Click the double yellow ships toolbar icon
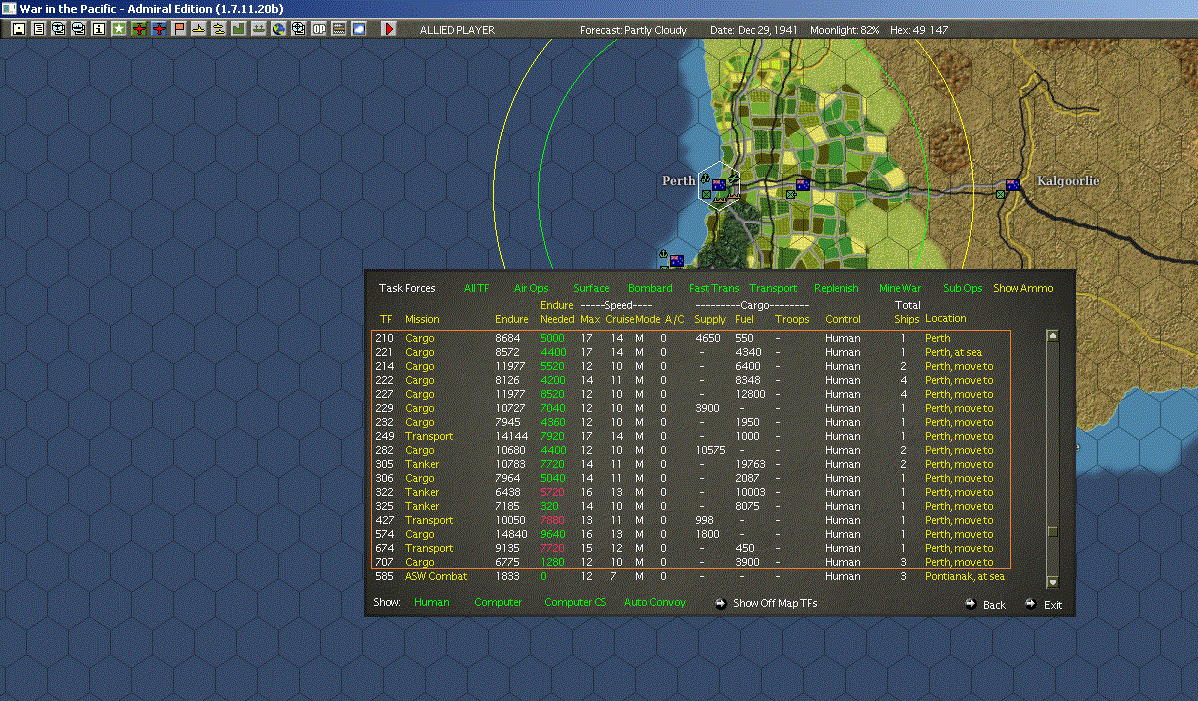The image size is (1198, 701). coord(219,29)
